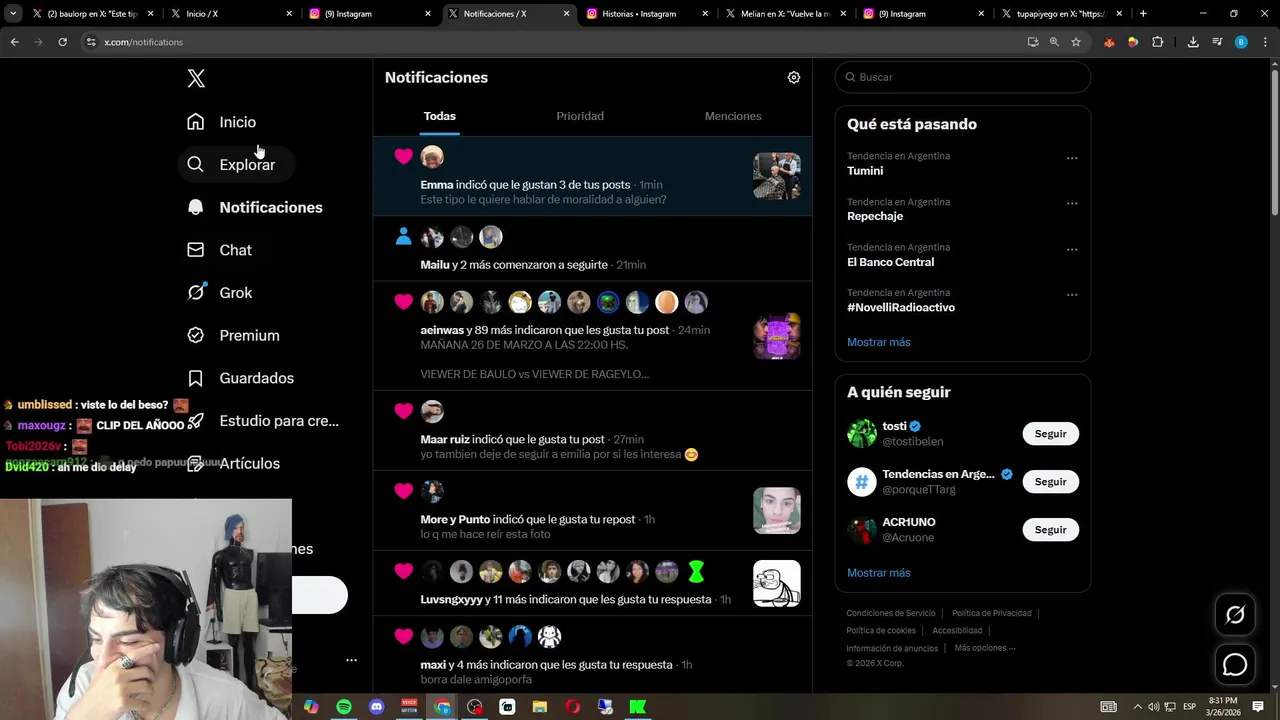
Task: Open #NovelliRadioactivo trend
Action: tap(901, 307)
